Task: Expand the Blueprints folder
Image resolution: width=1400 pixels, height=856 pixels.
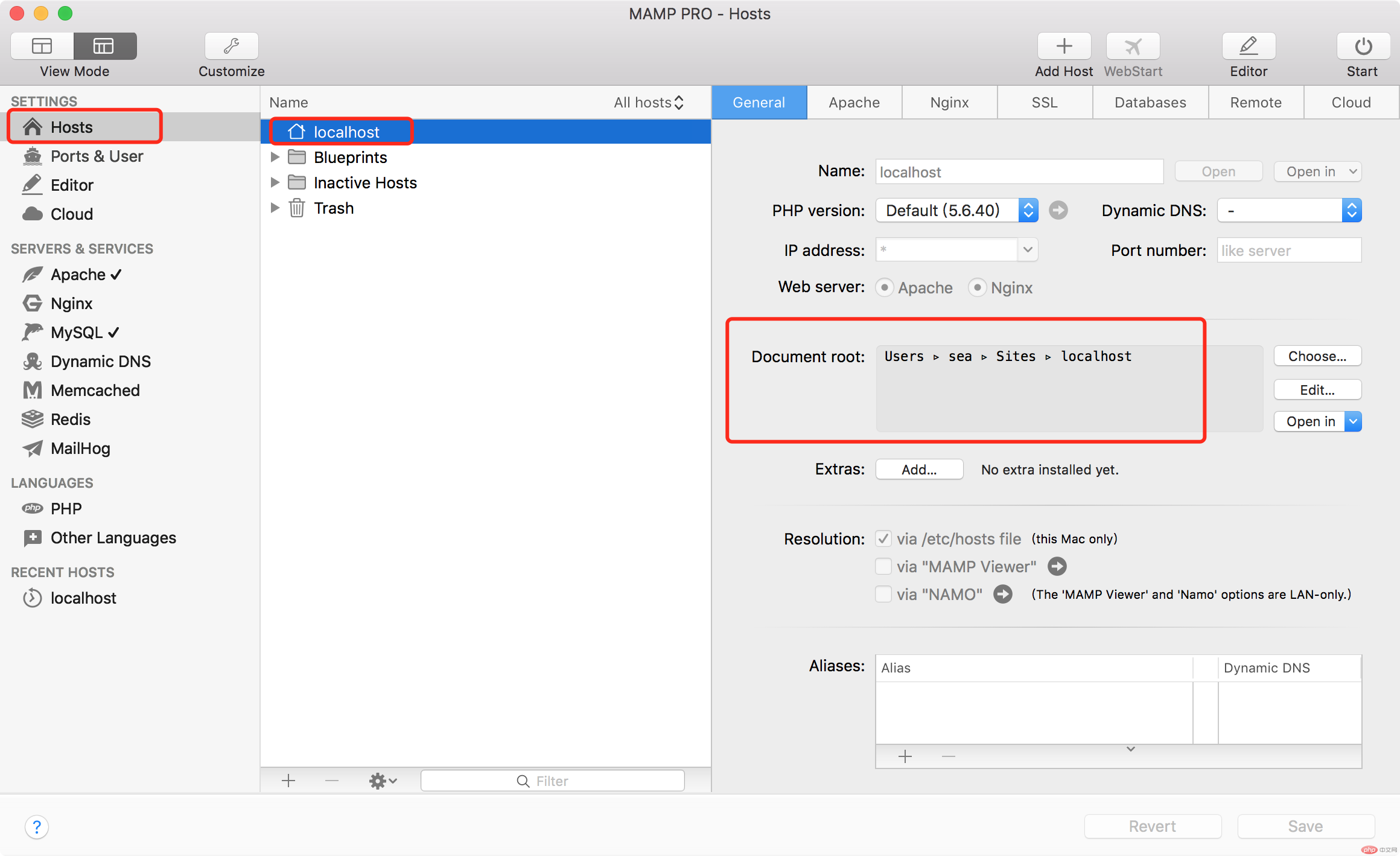Action: (275, 157)
